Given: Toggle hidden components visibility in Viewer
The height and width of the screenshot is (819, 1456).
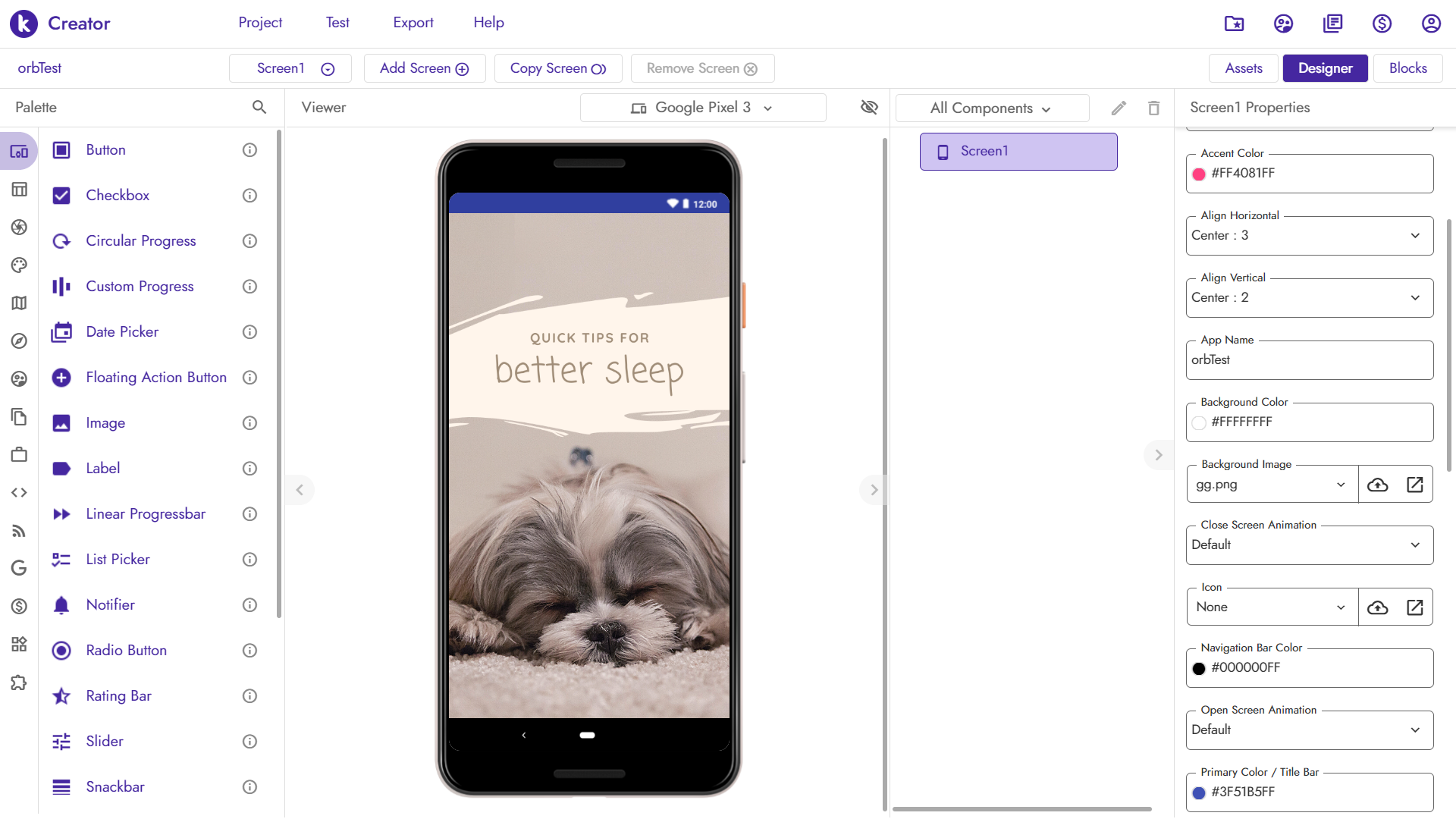Looking at the screenshot, I should (x=869, y=107).
